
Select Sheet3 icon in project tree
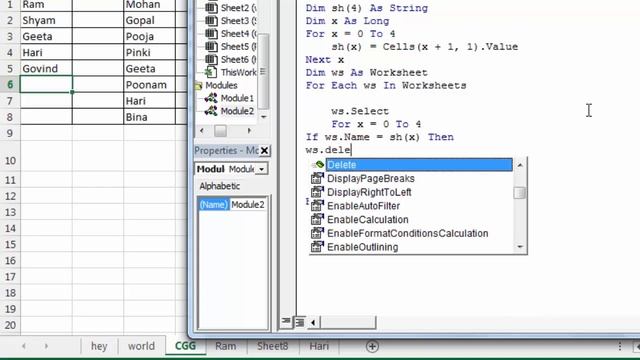click(211, 20)
